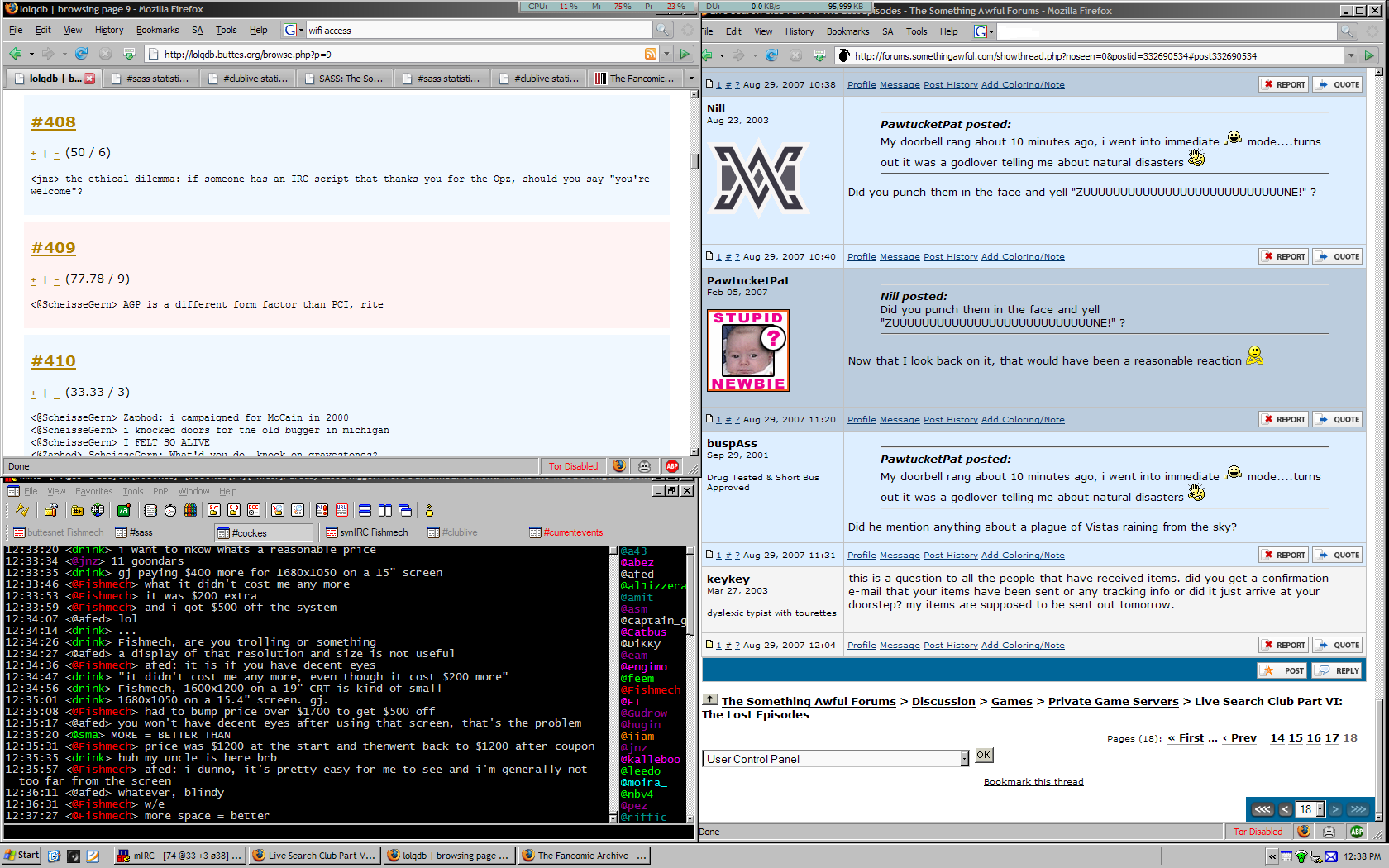1389x868 pixels.
Task: Toggle Tor Disabled in lolqdb status bar
Action: [573, 466]
